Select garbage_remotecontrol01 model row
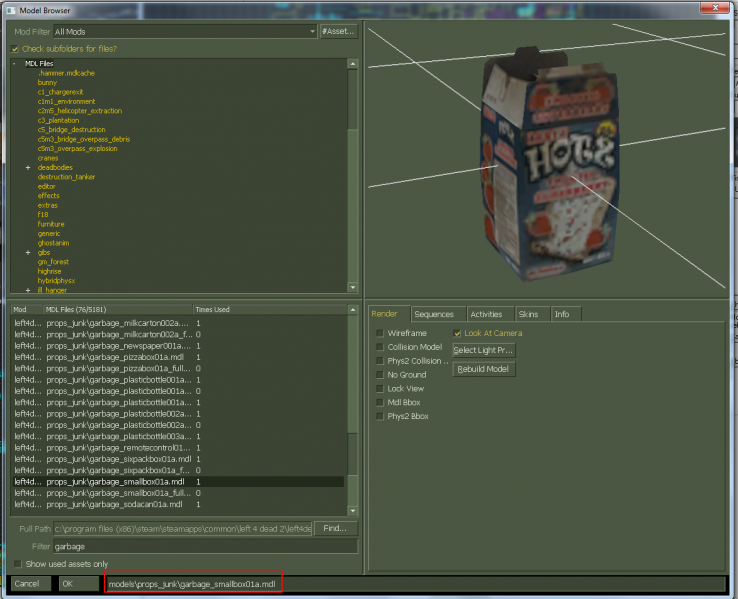Screen dimensions: 738x599 click(x=178, y=448)
